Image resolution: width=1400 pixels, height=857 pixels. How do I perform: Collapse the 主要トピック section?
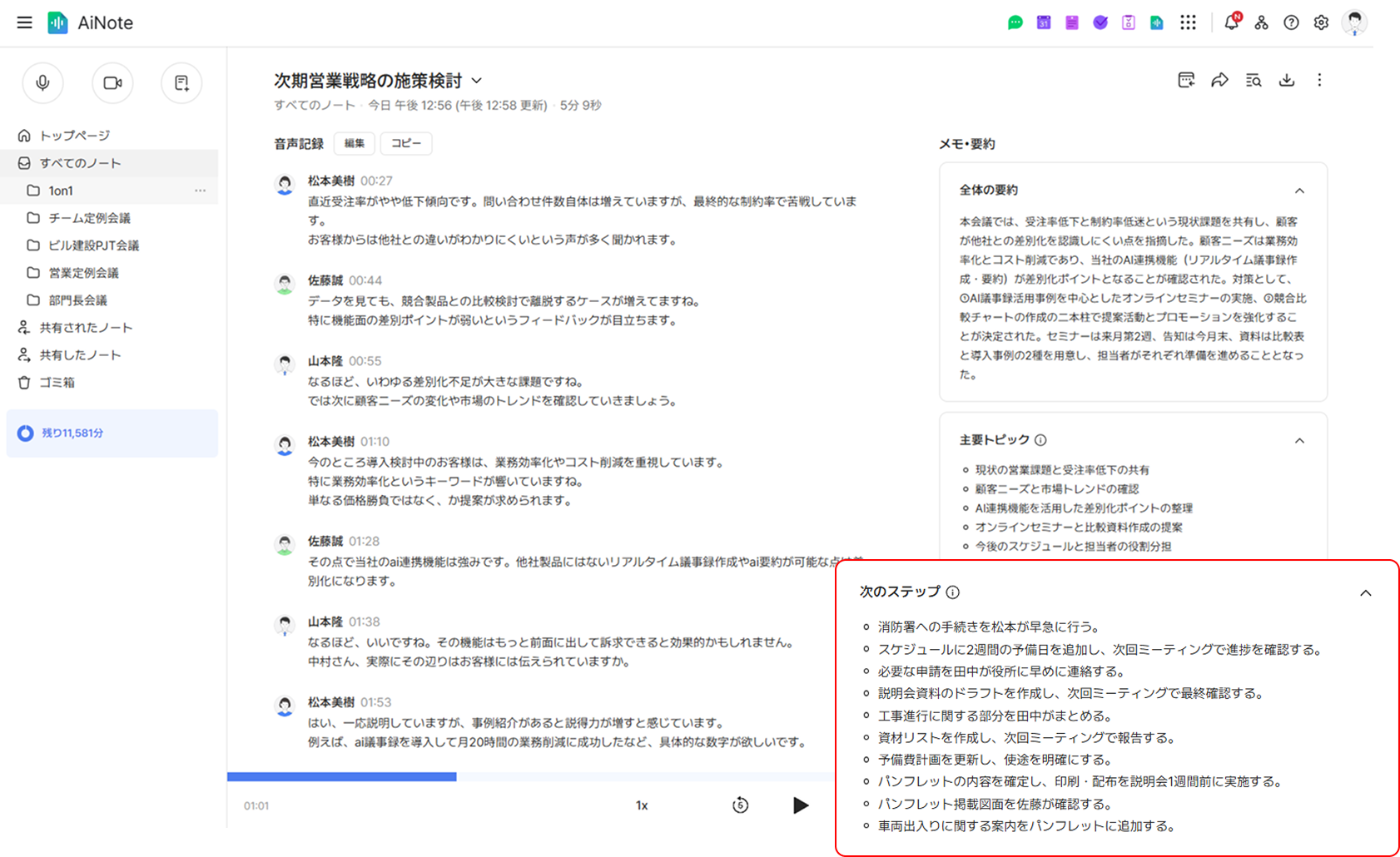click(x=1299, y=440)
